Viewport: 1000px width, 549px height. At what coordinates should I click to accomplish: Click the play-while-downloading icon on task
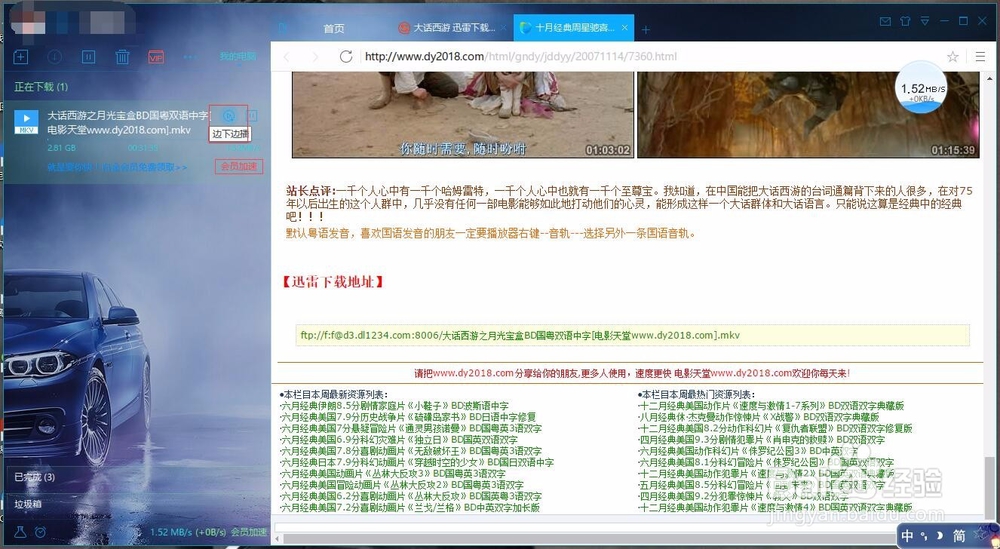[229, 115]
